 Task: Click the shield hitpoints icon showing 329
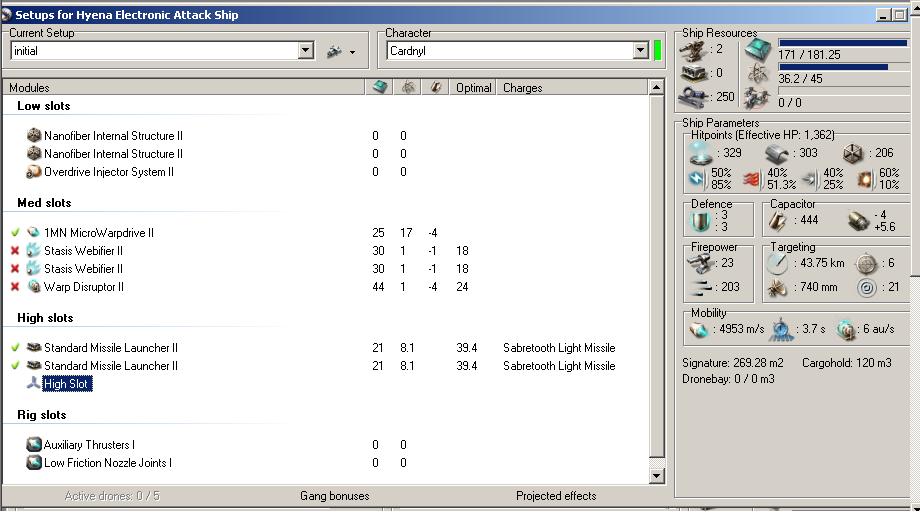click(x=701, y=154)
